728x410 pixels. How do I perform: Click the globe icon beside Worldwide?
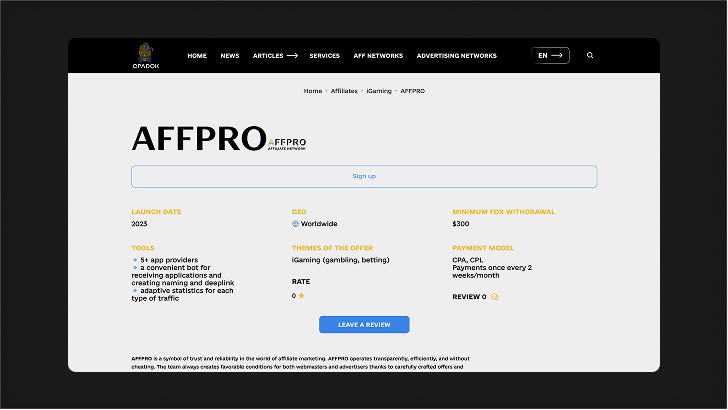pos(295,224)
